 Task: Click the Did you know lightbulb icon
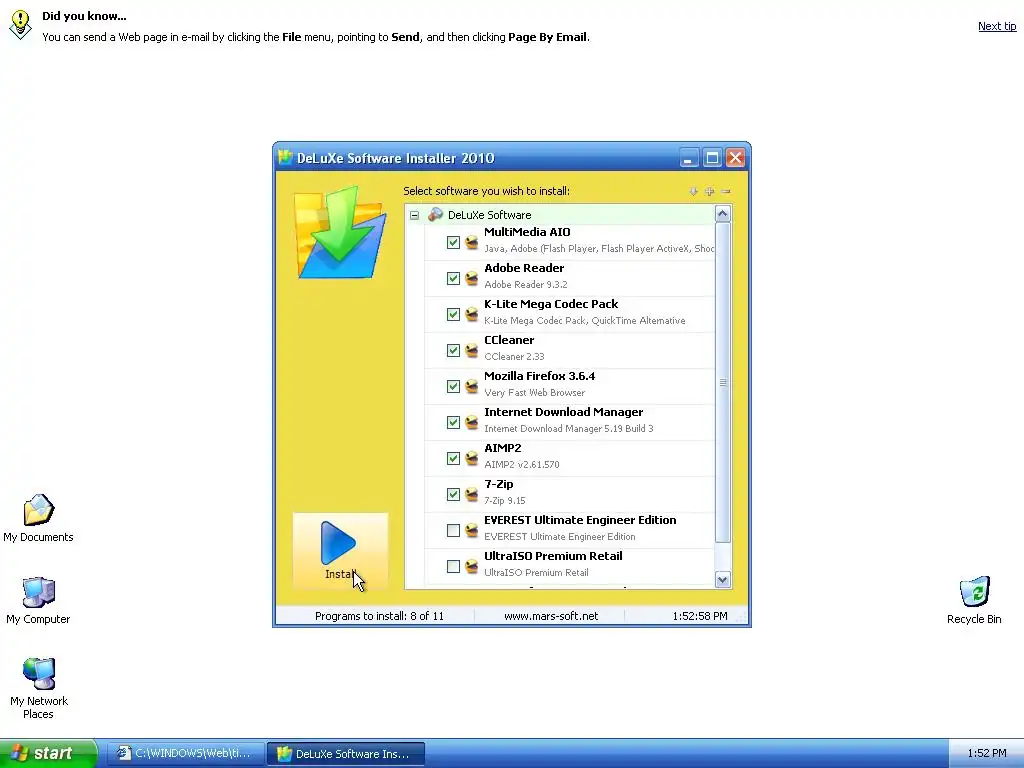20,25
